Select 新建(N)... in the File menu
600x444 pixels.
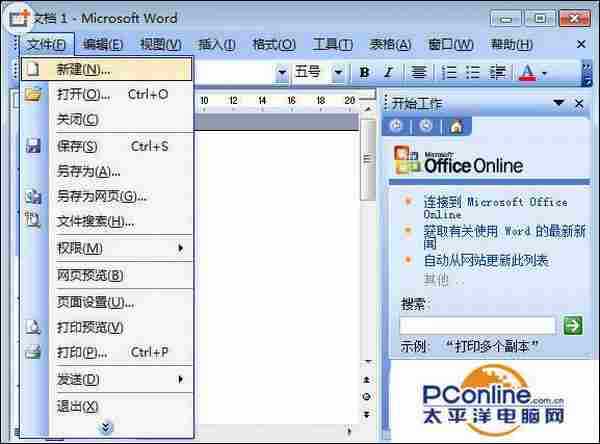84,69
